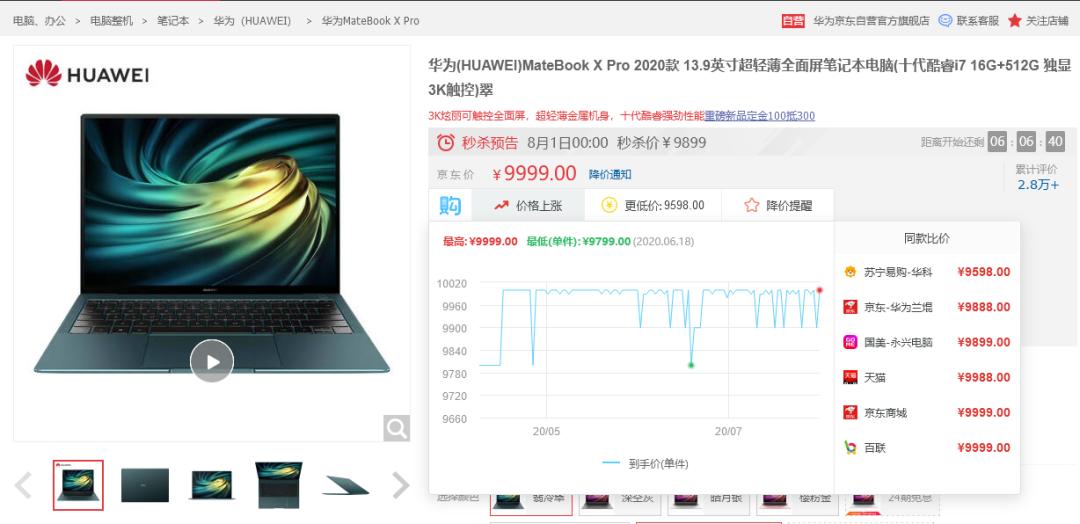Viewport: 1080px width, 524px height.
Task: Click the 降价提醒 star icon
Action: pyautogui.click(x=751, y=205)
